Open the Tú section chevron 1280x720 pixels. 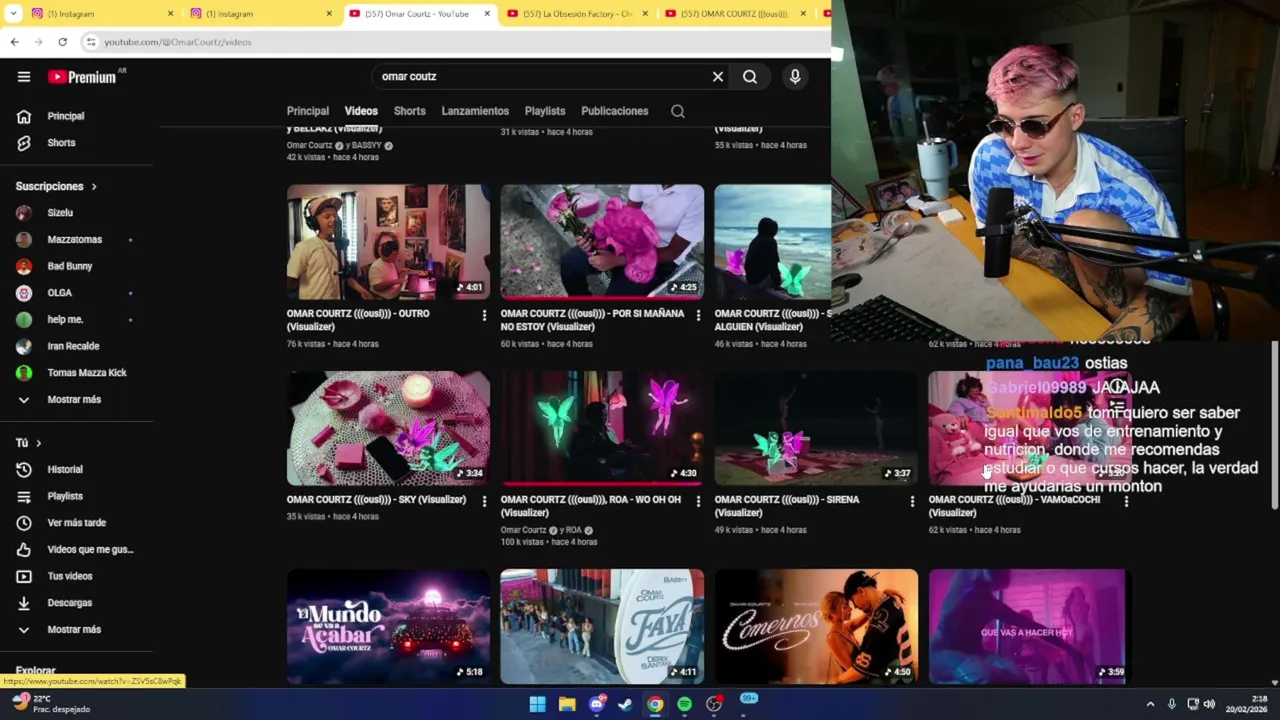tap(39, 443)
